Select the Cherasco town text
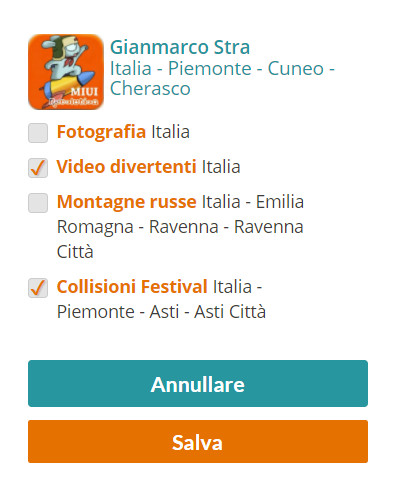 (x=150, y=89)
